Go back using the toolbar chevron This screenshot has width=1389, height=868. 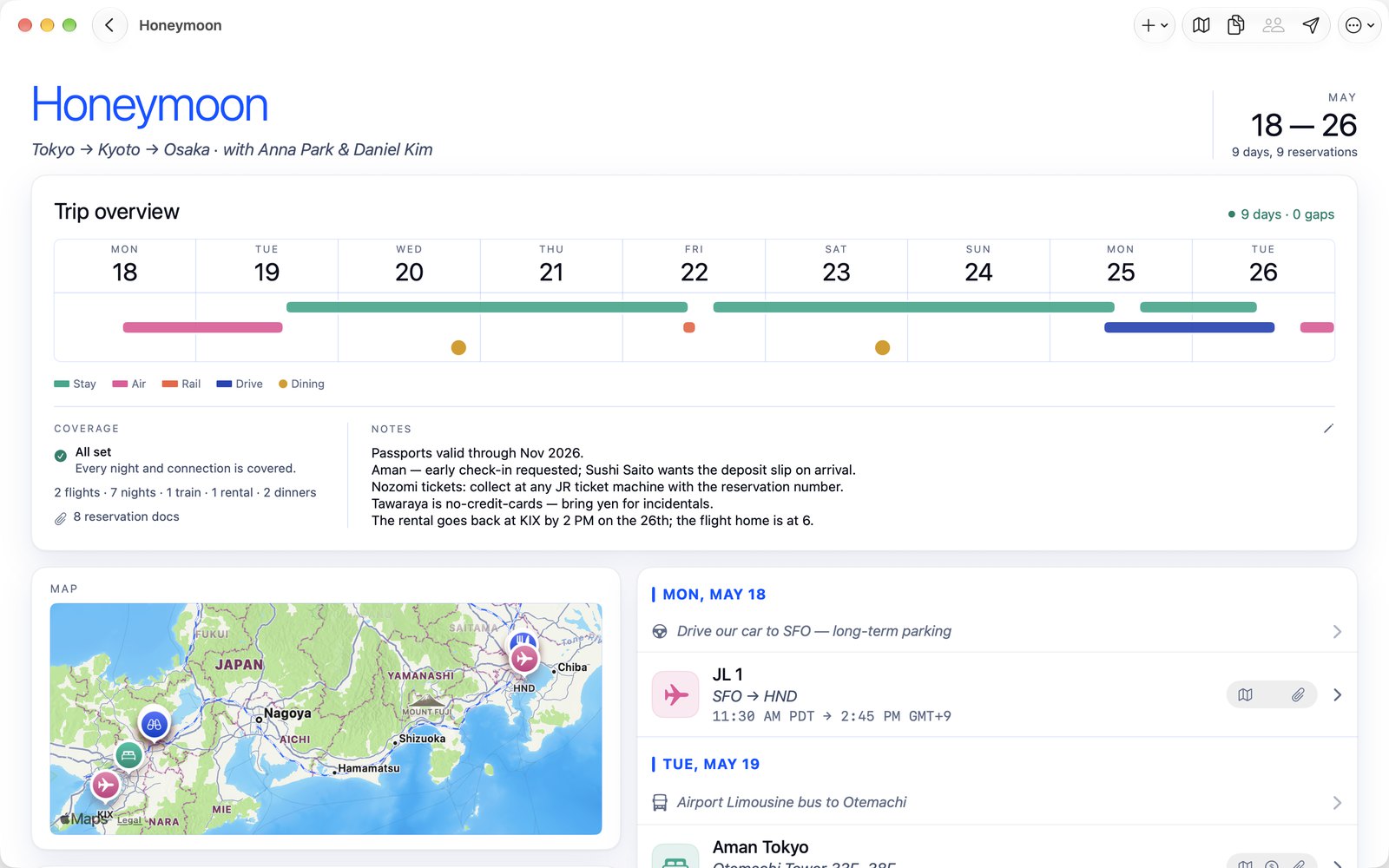109,25
